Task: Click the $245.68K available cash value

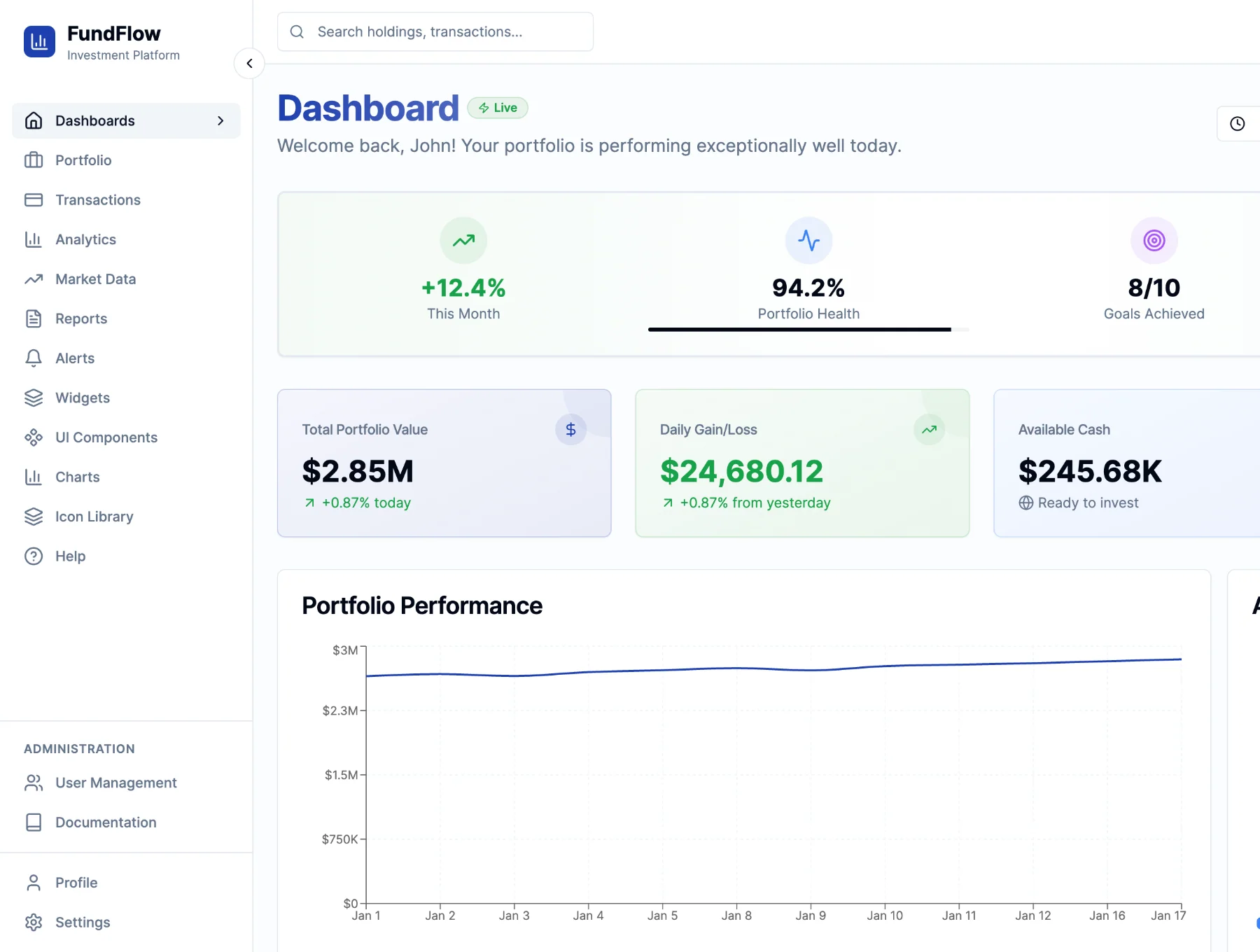Action: coord(1090,471)
